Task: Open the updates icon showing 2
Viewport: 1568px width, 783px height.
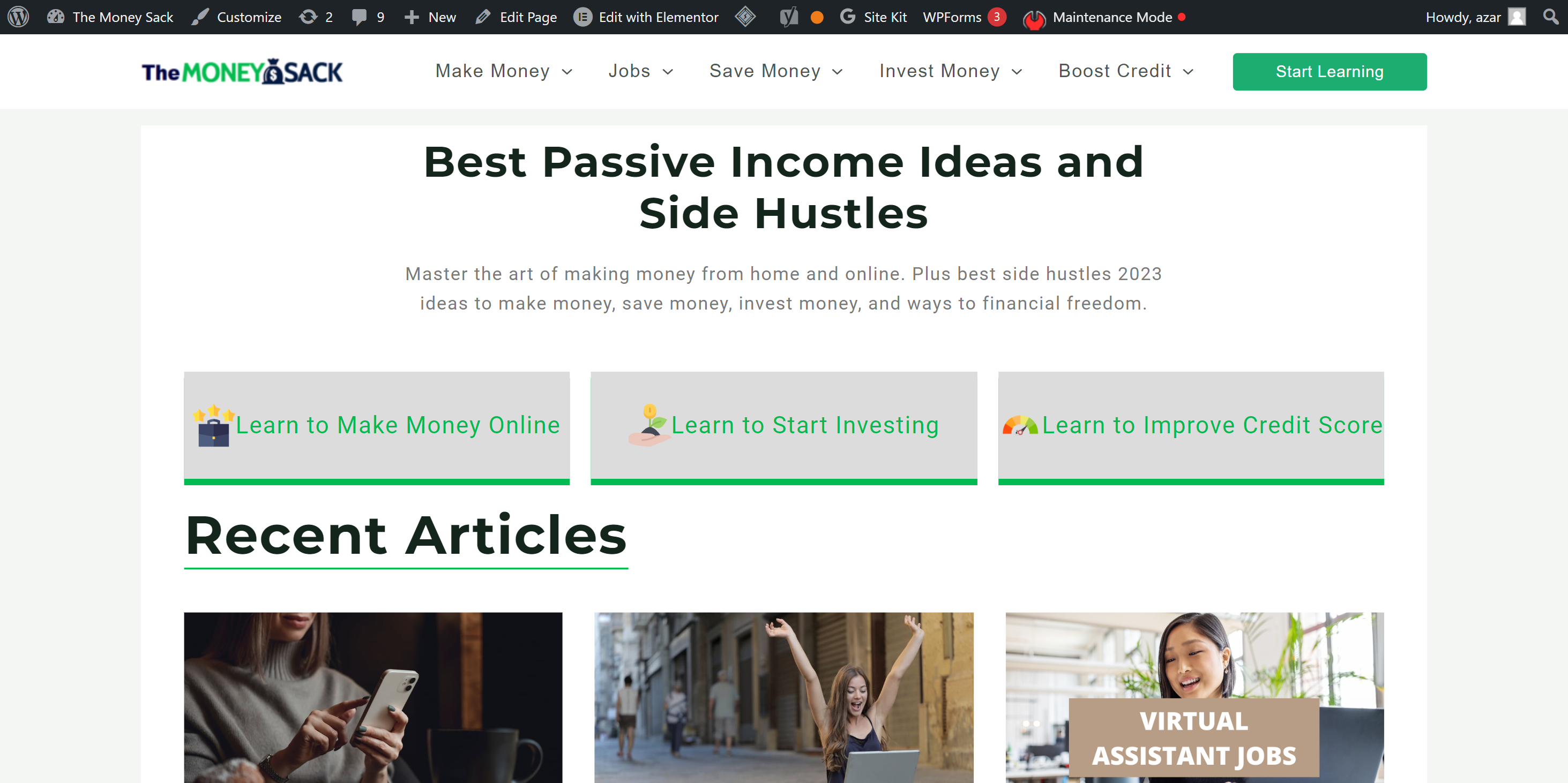Action: (x=309, y=17)
